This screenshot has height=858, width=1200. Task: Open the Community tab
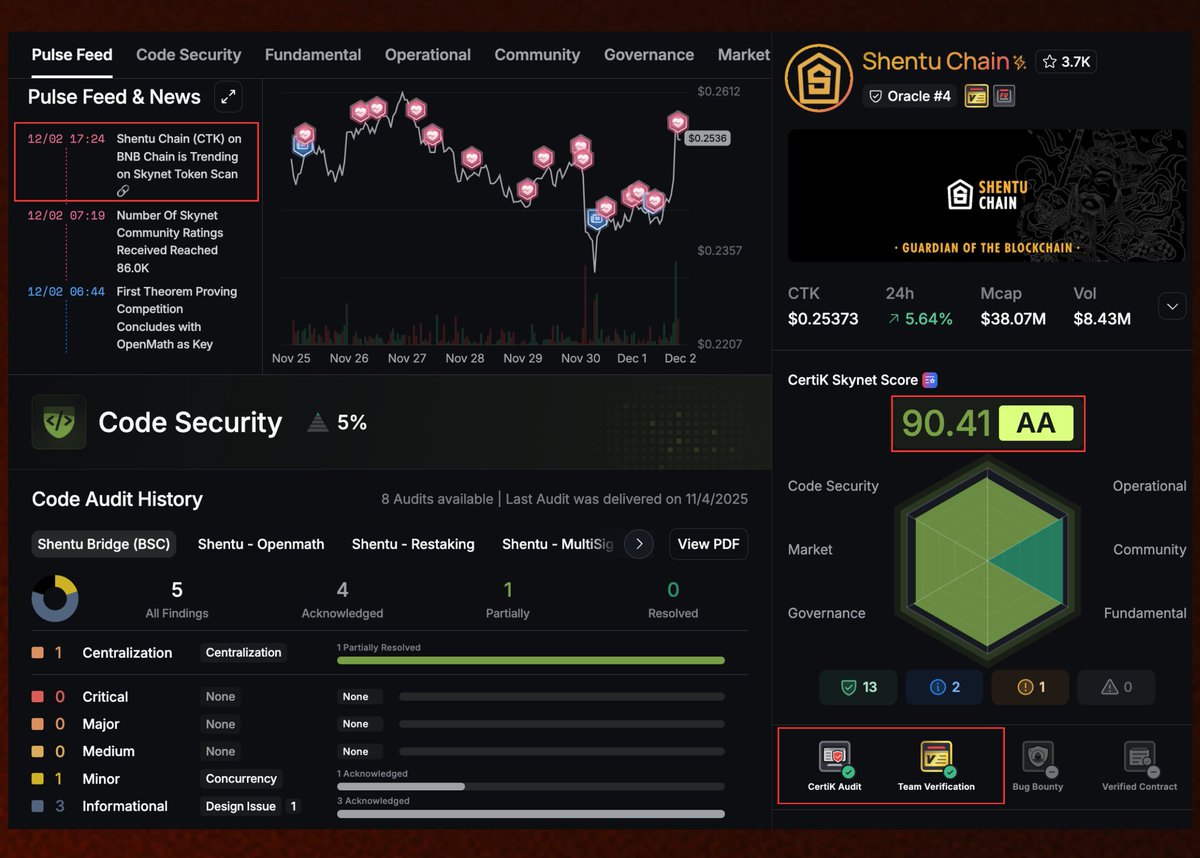(537, 55)
